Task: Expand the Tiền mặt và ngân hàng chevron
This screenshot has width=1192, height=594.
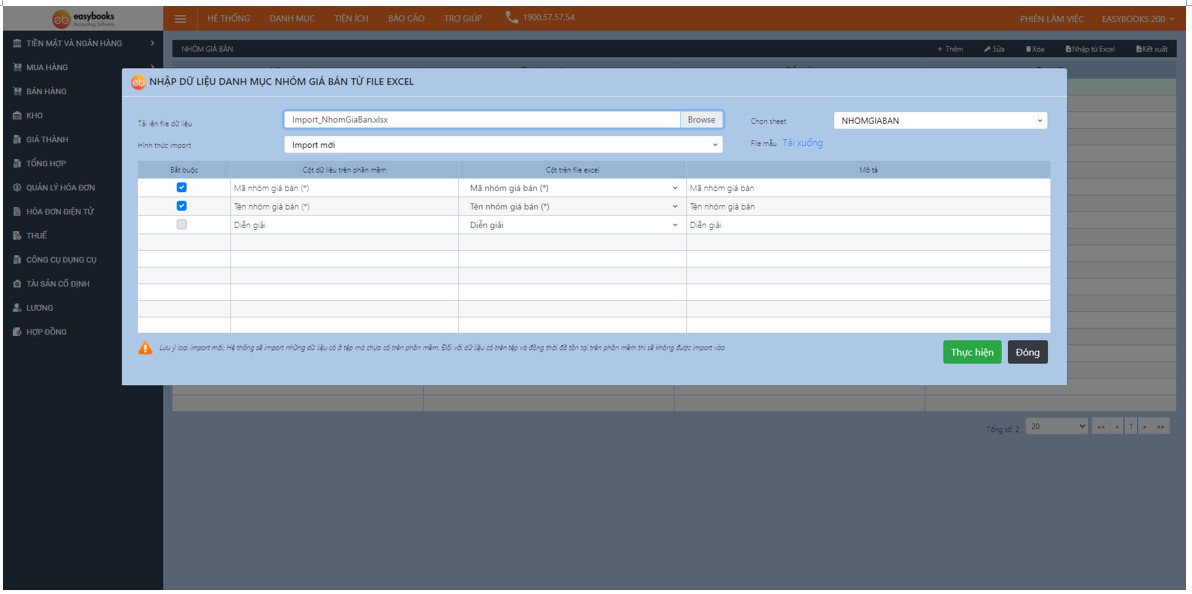Action: pos(153,43)
